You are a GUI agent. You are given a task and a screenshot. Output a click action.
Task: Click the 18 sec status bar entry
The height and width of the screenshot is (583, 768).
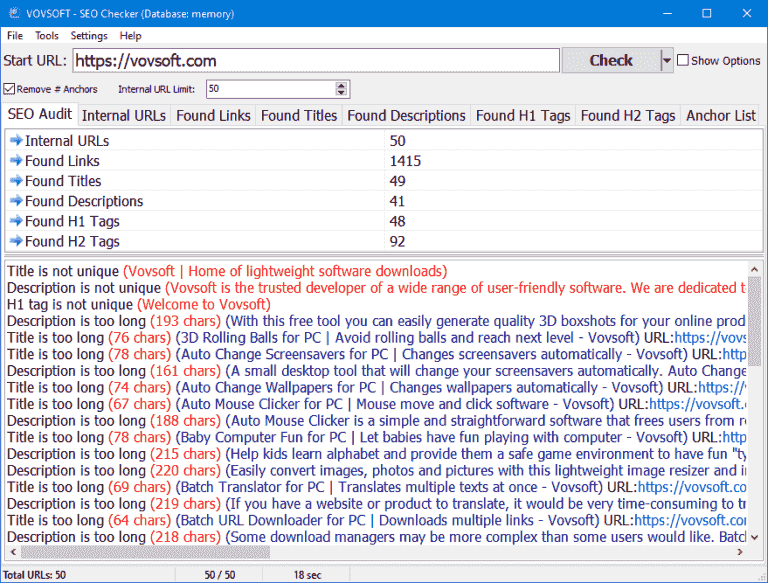(x=308, y=575)
